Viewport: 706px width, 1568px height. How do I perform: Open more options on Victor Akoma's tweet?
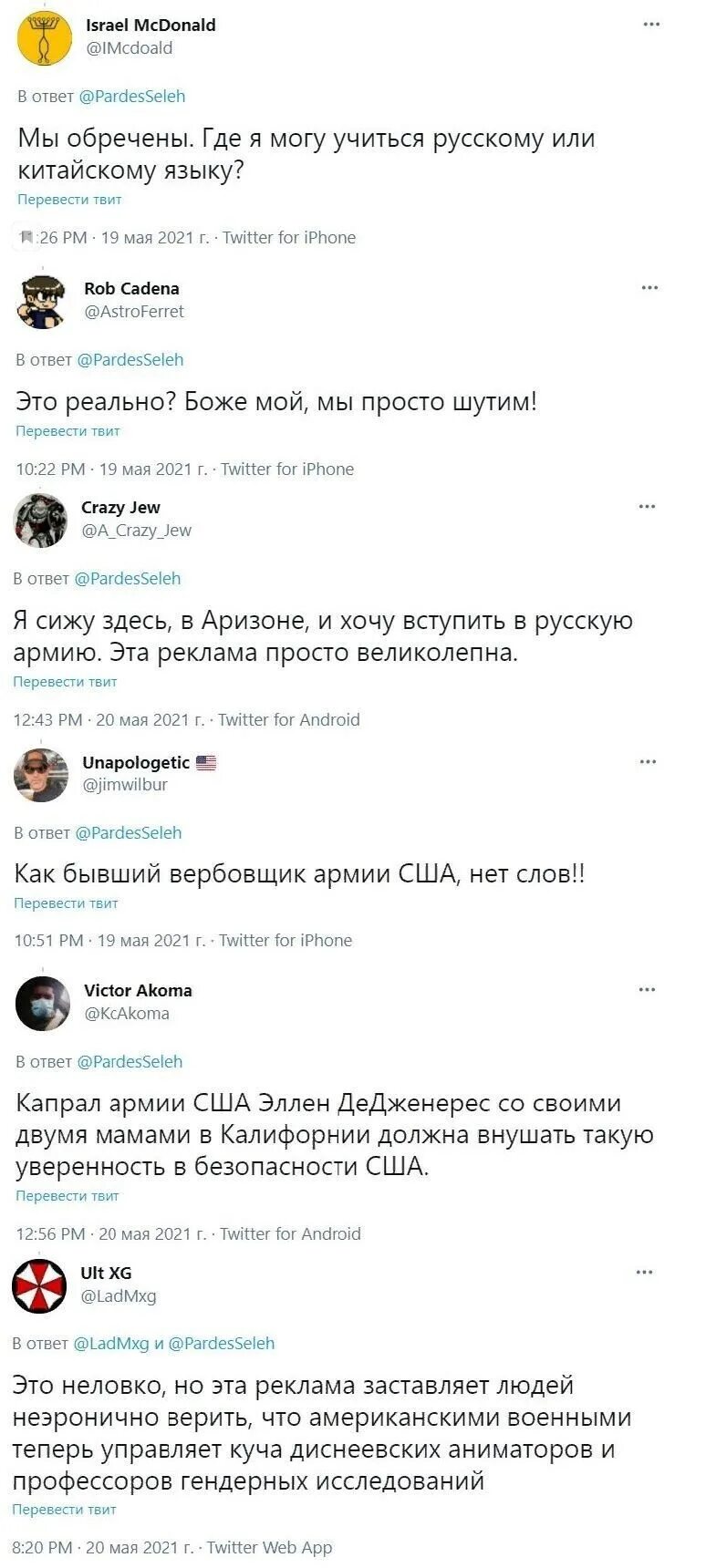coord(648,989)
